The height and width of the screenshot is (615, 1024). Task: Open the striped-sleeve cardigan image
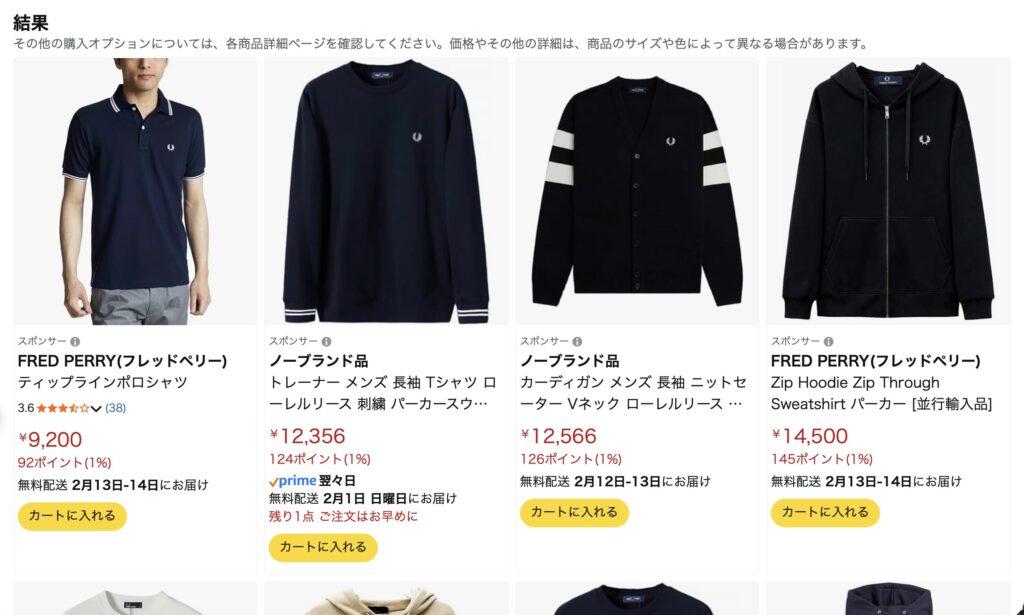(637, 191)
